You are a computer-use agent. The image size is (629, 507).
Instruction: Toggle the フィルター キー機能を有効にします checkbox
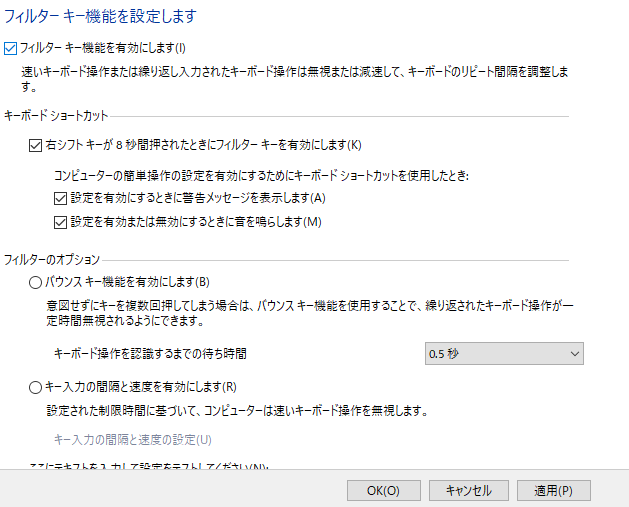click(12, 47)
